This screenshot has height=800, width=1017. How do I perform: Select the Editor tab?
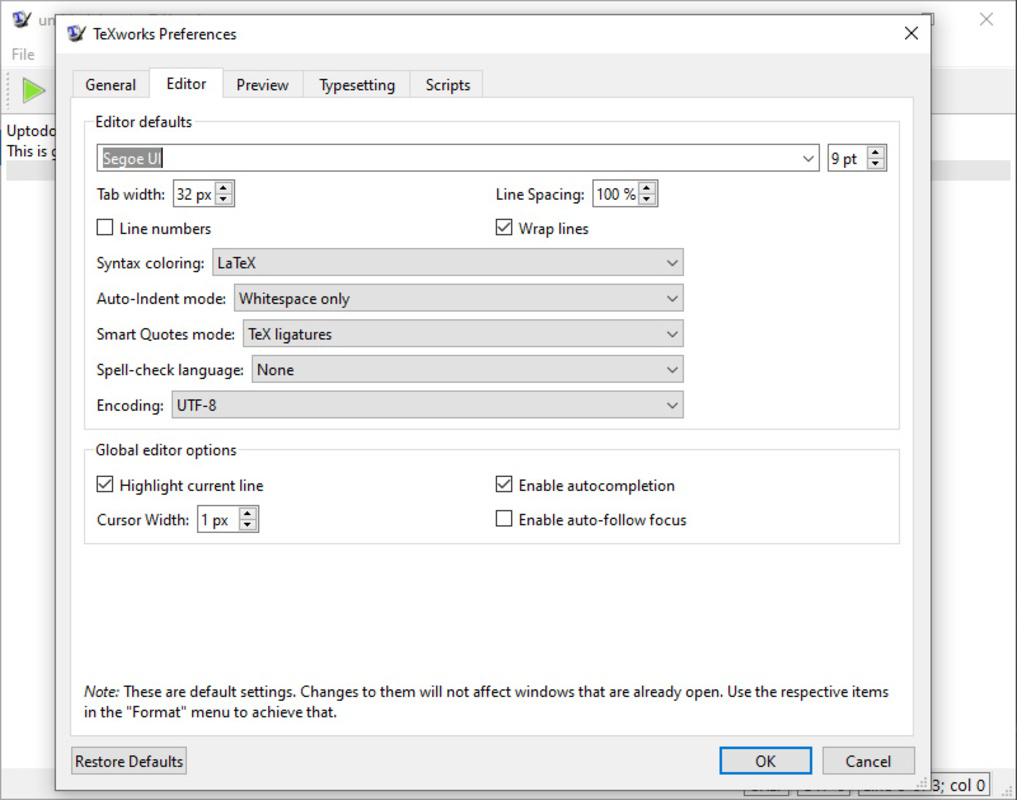(186, 84)
